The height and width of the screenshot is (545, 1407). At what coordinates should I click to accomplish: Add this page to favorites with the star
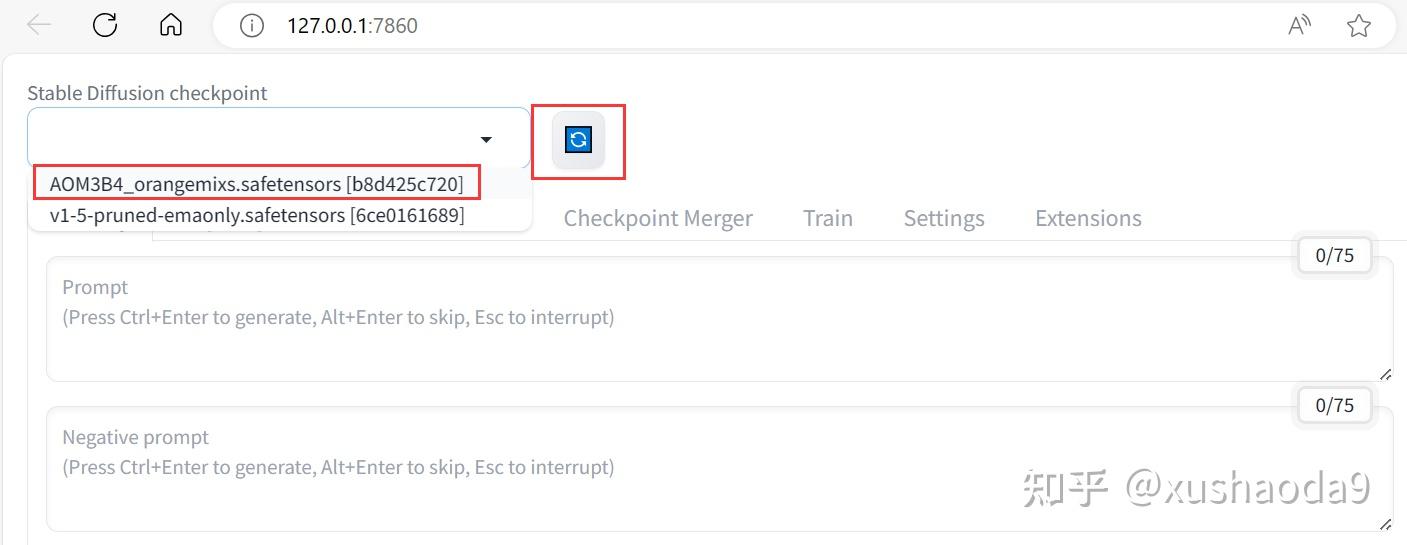pyautogui.click(x=1358, y=26)
